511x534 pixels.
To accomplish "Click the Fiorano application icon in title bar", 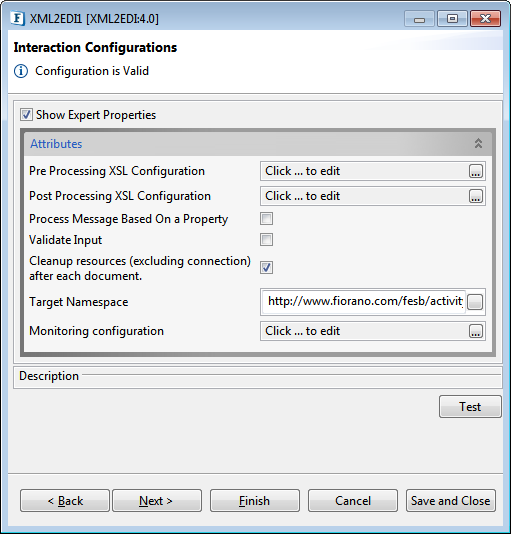I will [18, 18].
